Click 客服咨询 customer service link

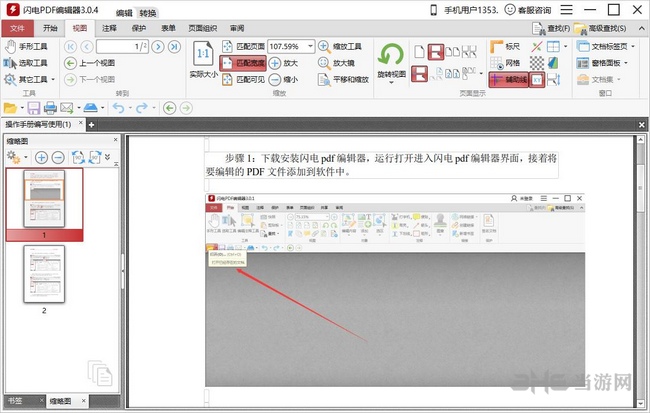[528, 10]
